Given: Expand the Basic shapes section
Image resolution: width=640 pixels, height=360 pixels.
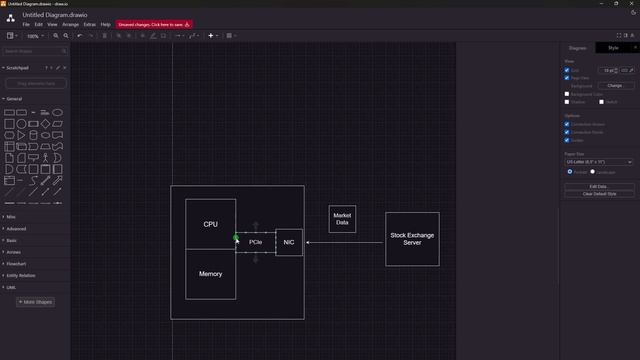Looking at the screenshot, I should [10, 240].
